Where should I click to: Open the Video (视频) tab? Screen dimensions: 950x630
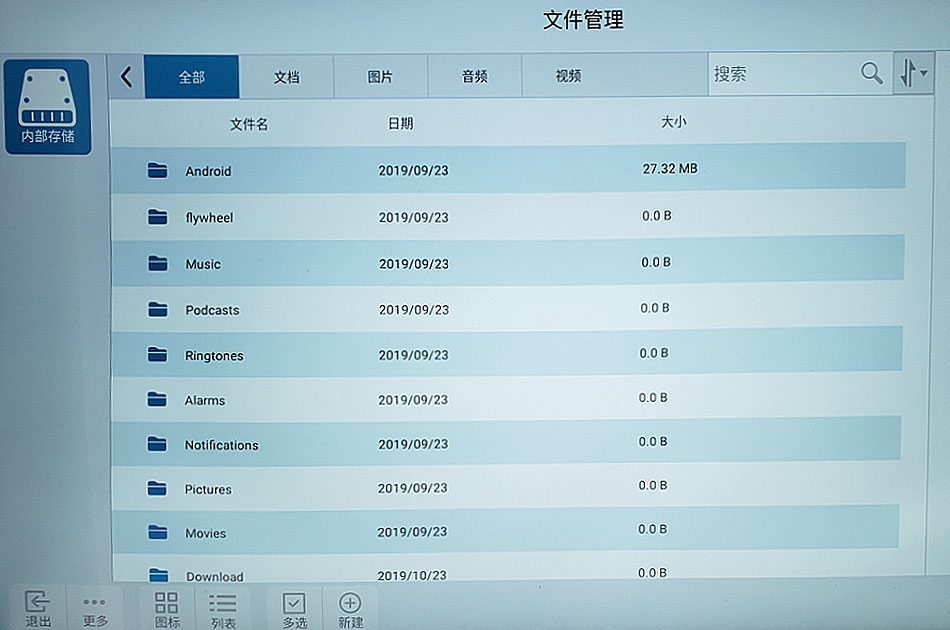(x=568, y=77)
